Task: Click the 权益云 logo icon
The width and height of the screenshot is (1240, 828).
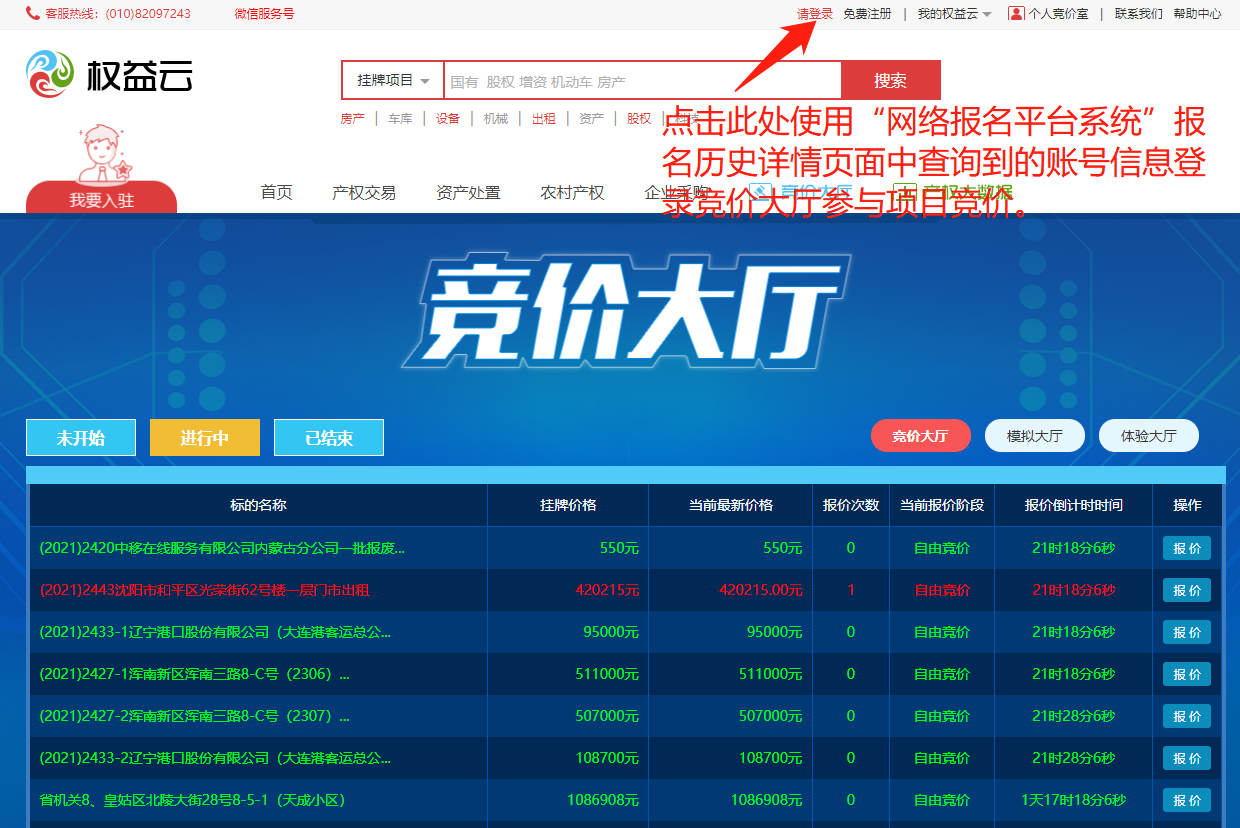Action: click(50, 76)
